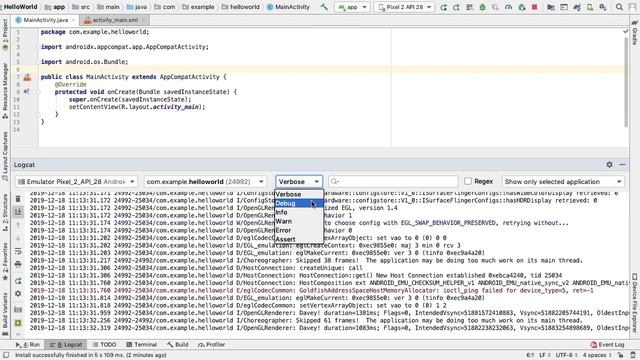Click Apply Changes and Restart Activity icon

pyautogui.click(x=456, y=7)
